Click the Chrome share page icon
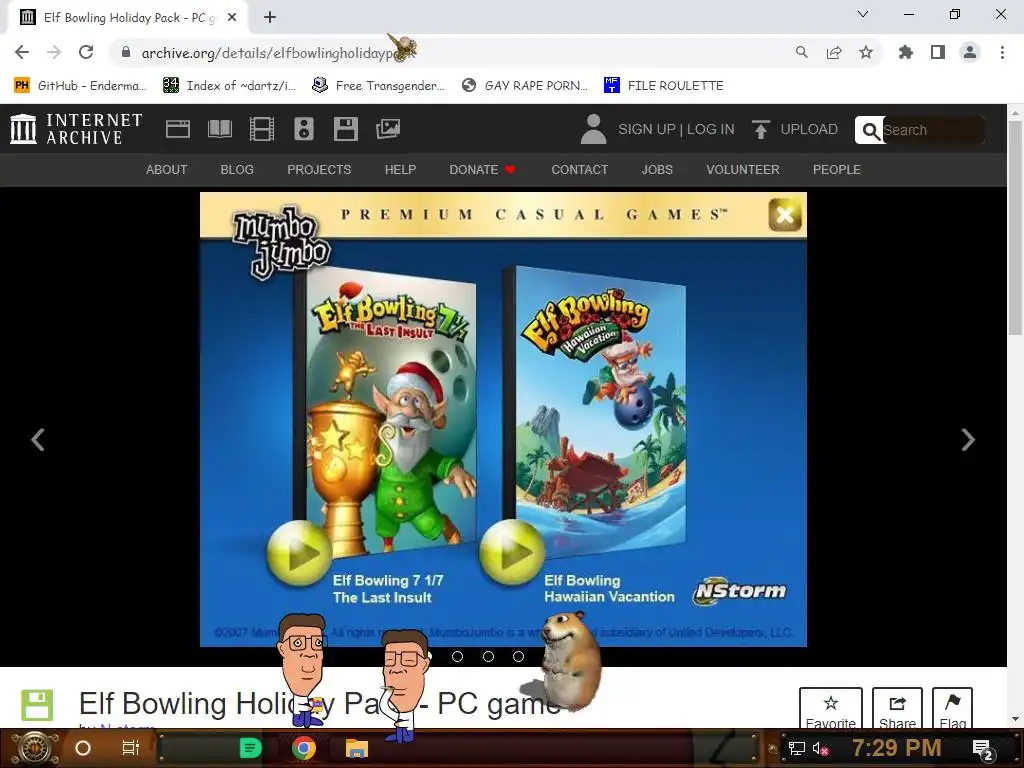This screenshot has width=1024, height=768. [x=834, y=52]
